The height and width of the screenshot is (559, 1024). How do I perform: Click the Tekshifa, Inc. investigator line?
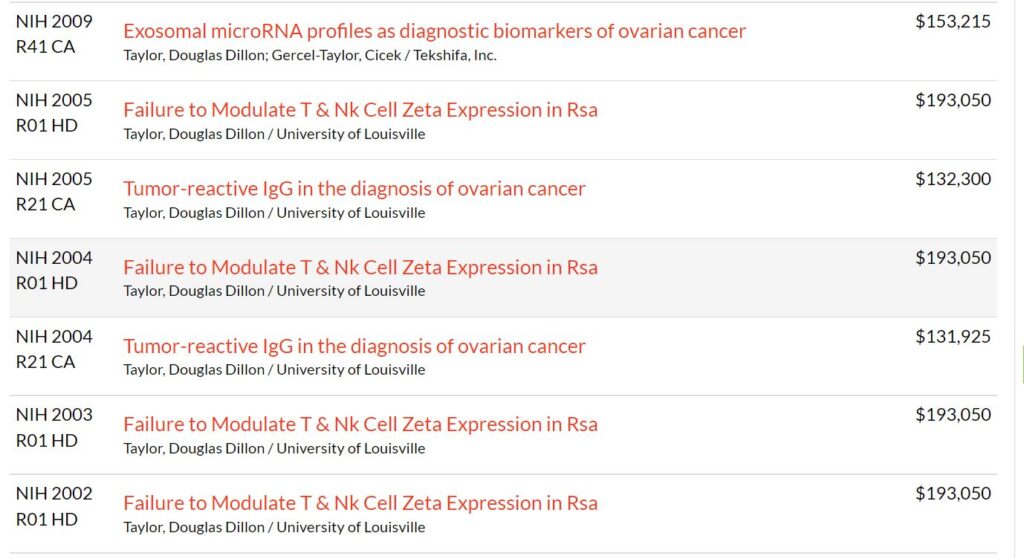coord(310,56)
